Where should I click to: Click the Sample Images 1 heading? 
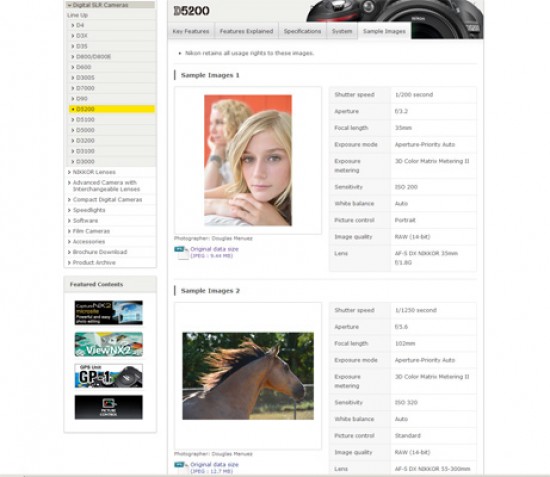(210, 75)
